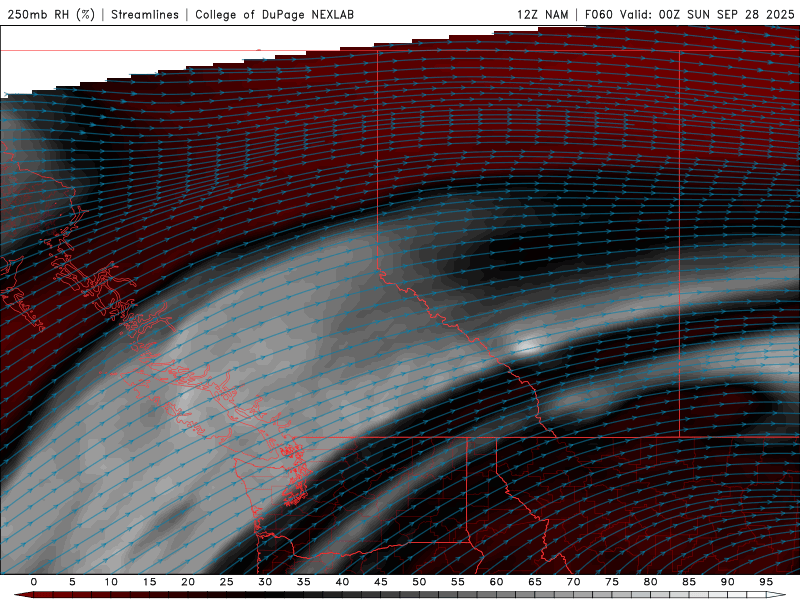Click the "College of DuPage NEXLAB" text

click(274, 14)
